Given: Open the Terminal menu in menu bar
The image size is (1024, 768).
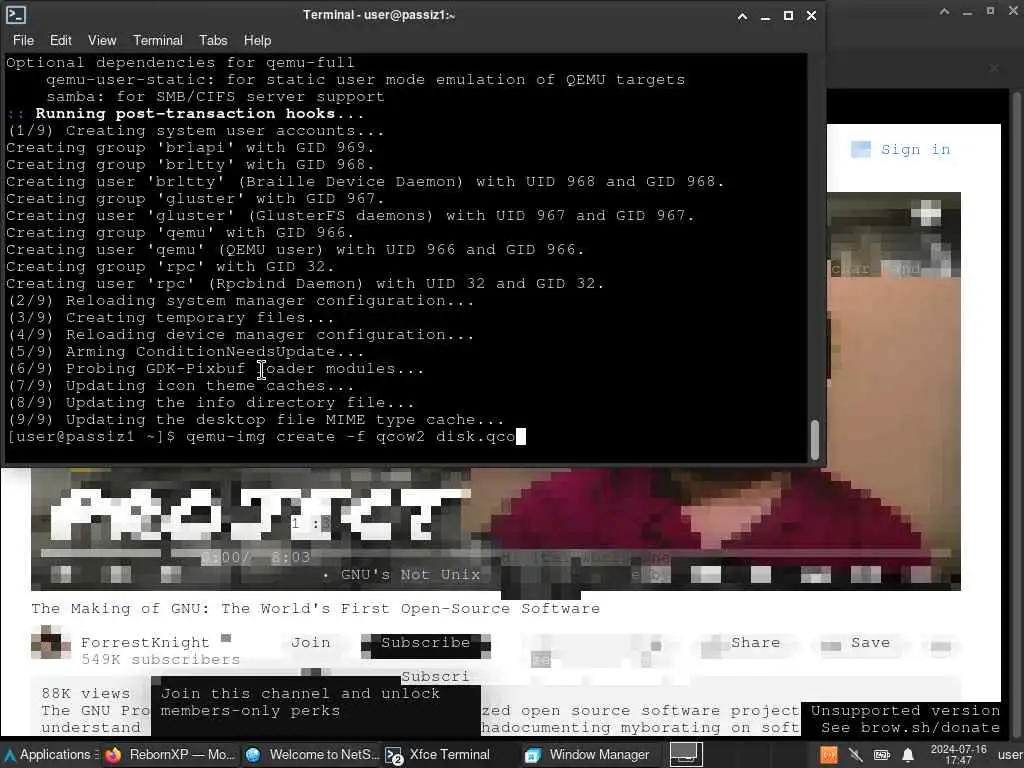Looking at the screenshot, I should click(x=158, y=40).
